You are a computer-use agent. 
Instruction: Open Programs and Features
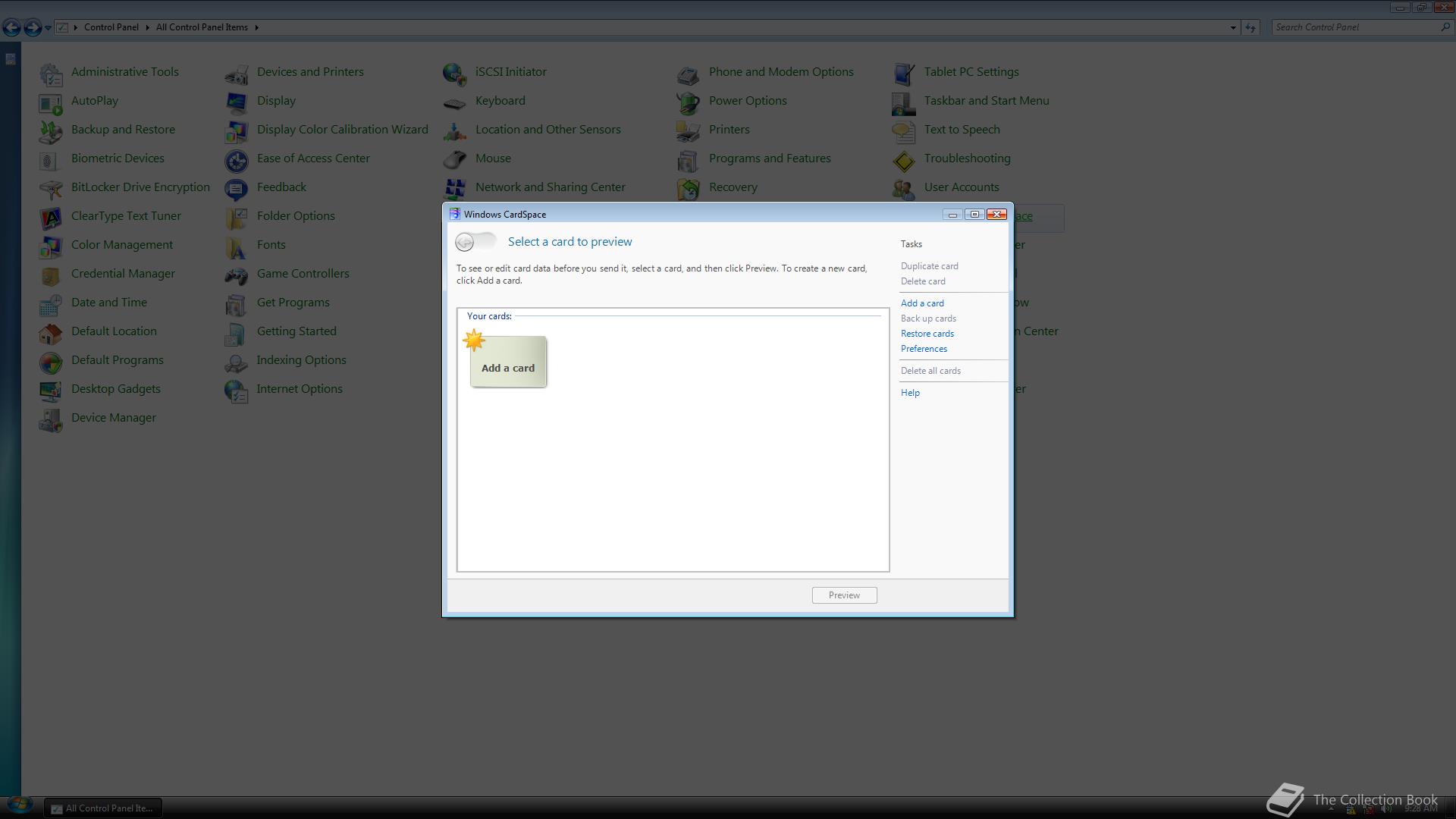pyautogui.click(x=770, y=158)
